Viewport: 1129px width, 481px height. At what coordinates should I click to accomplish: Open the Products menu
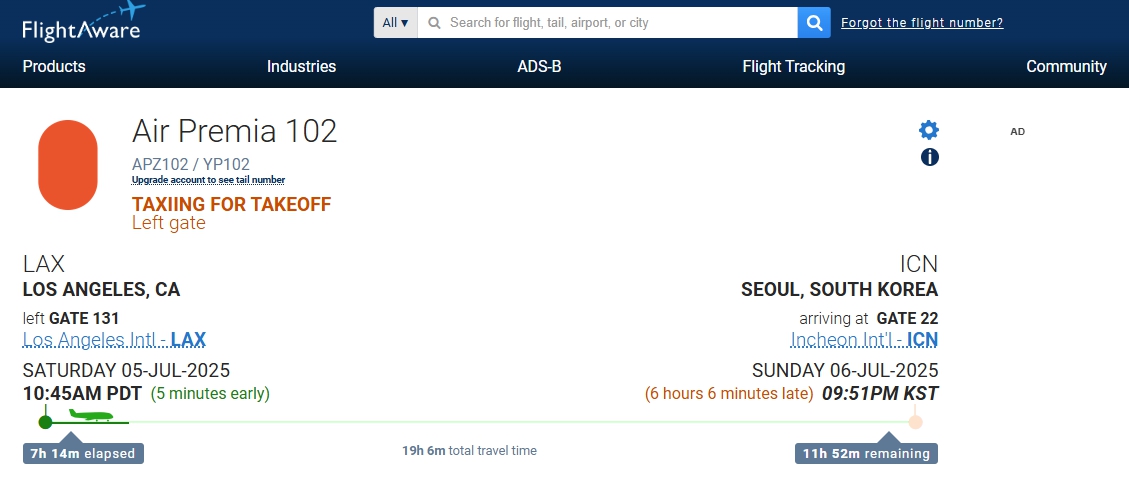pyautogui.click(x=54, y=66)
